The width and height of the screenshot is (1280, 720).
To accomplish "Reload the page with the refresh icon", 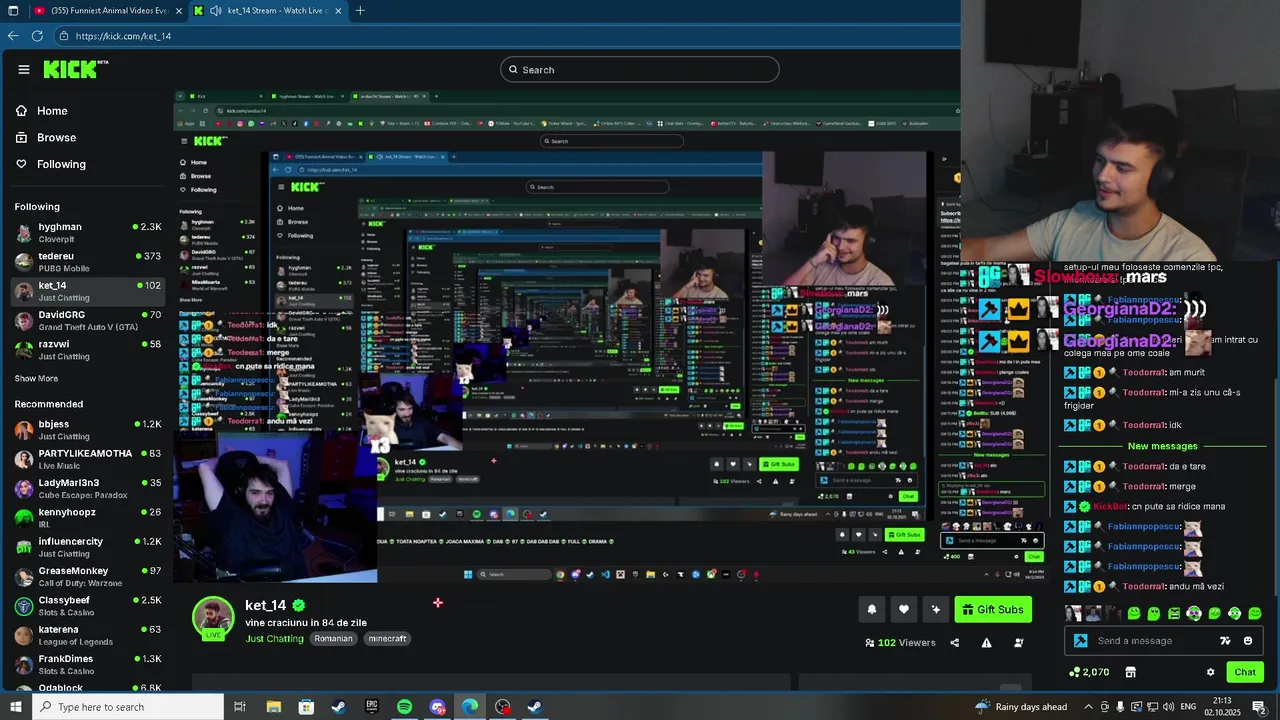I will [37, 36].
